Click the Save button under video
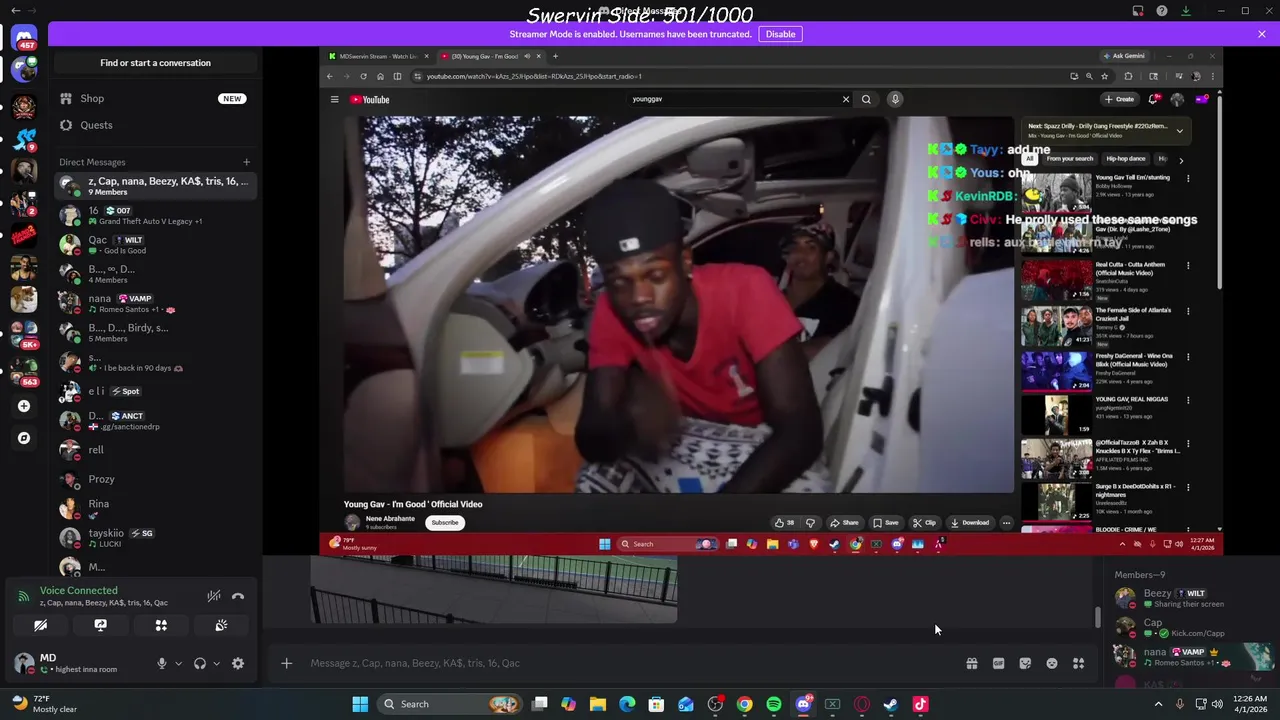1280x720 pixels. [x=886, y=522]
